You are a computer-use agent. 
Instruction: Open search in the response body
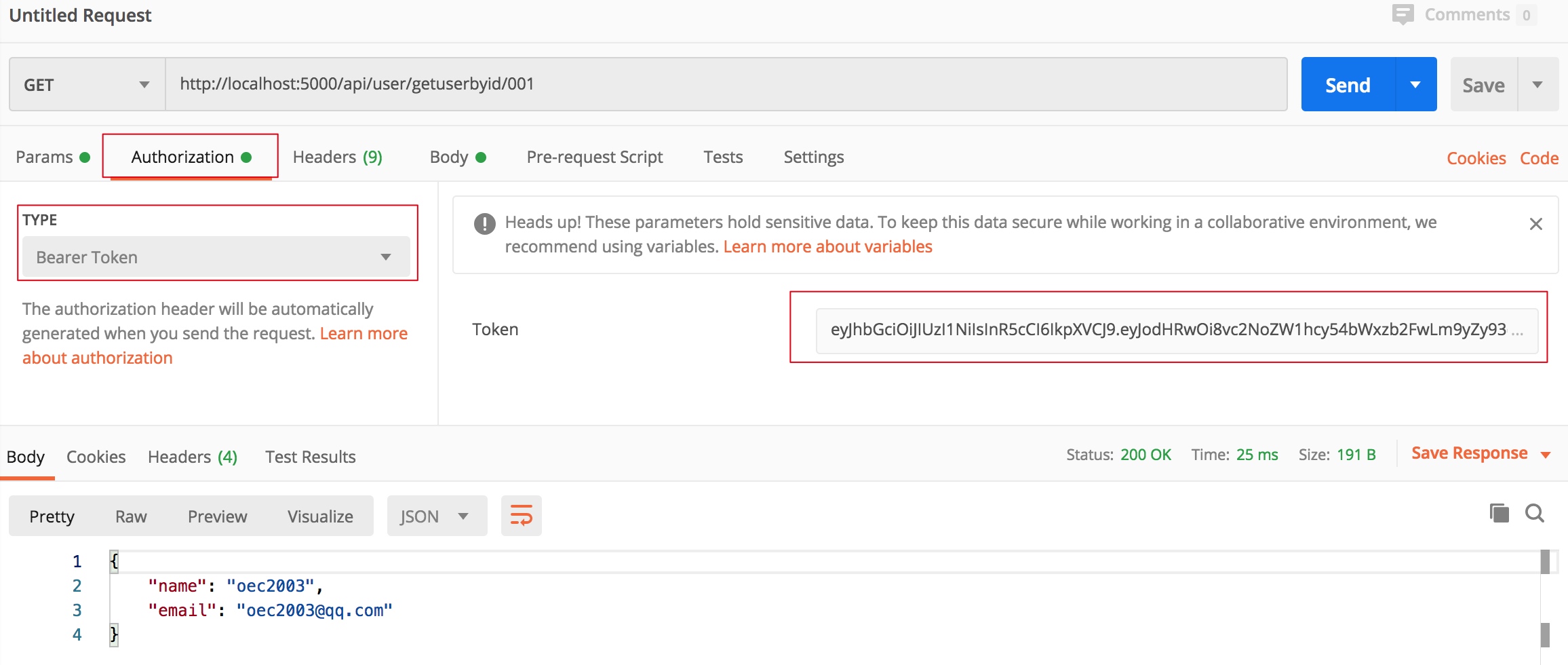pyautogui.click(x=1535, y=513)
